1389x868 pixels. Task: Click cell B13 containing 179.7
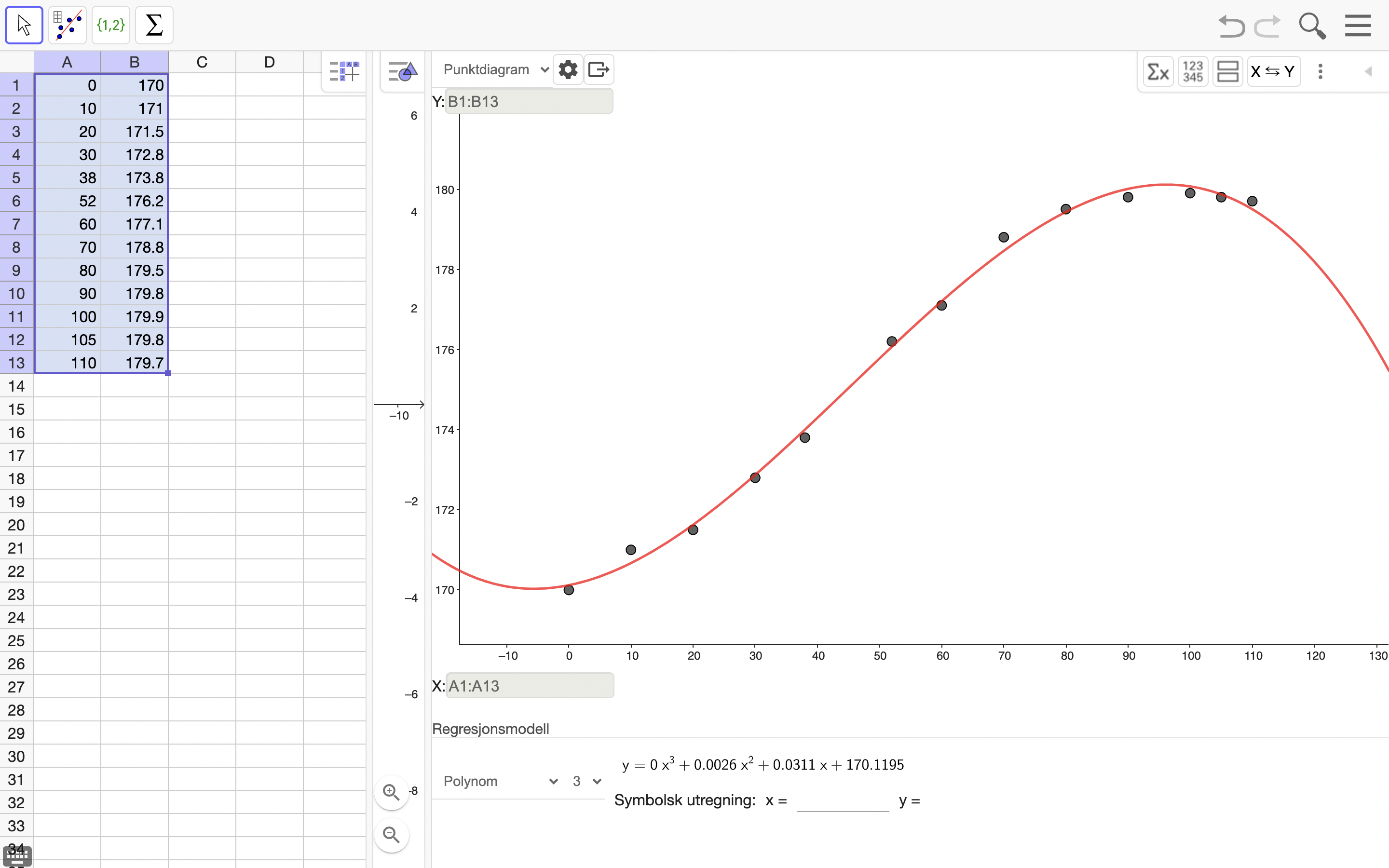[x=134, y=363]
